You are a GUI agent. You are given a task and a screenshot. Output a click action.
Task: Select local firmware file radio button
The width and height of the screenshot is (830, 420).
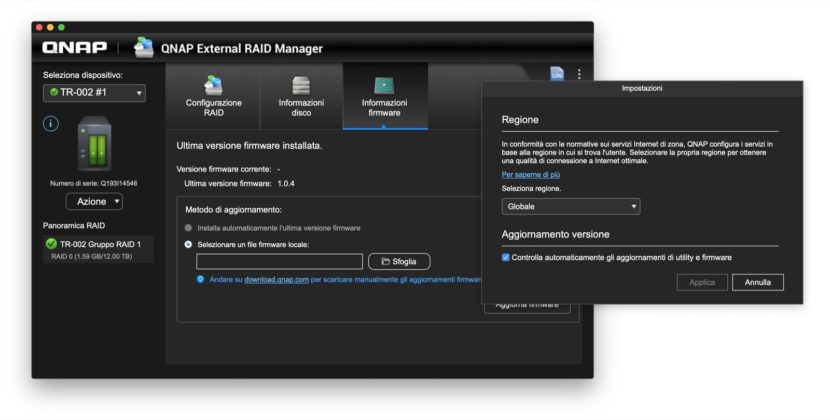pos(188,245)
